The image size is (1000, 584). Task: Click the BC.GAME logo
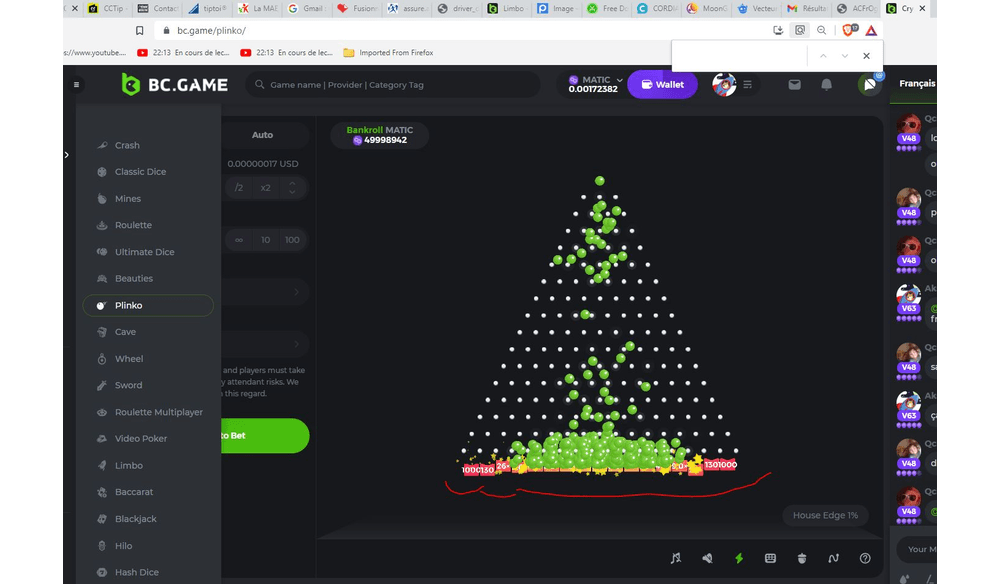coord(175,85)
